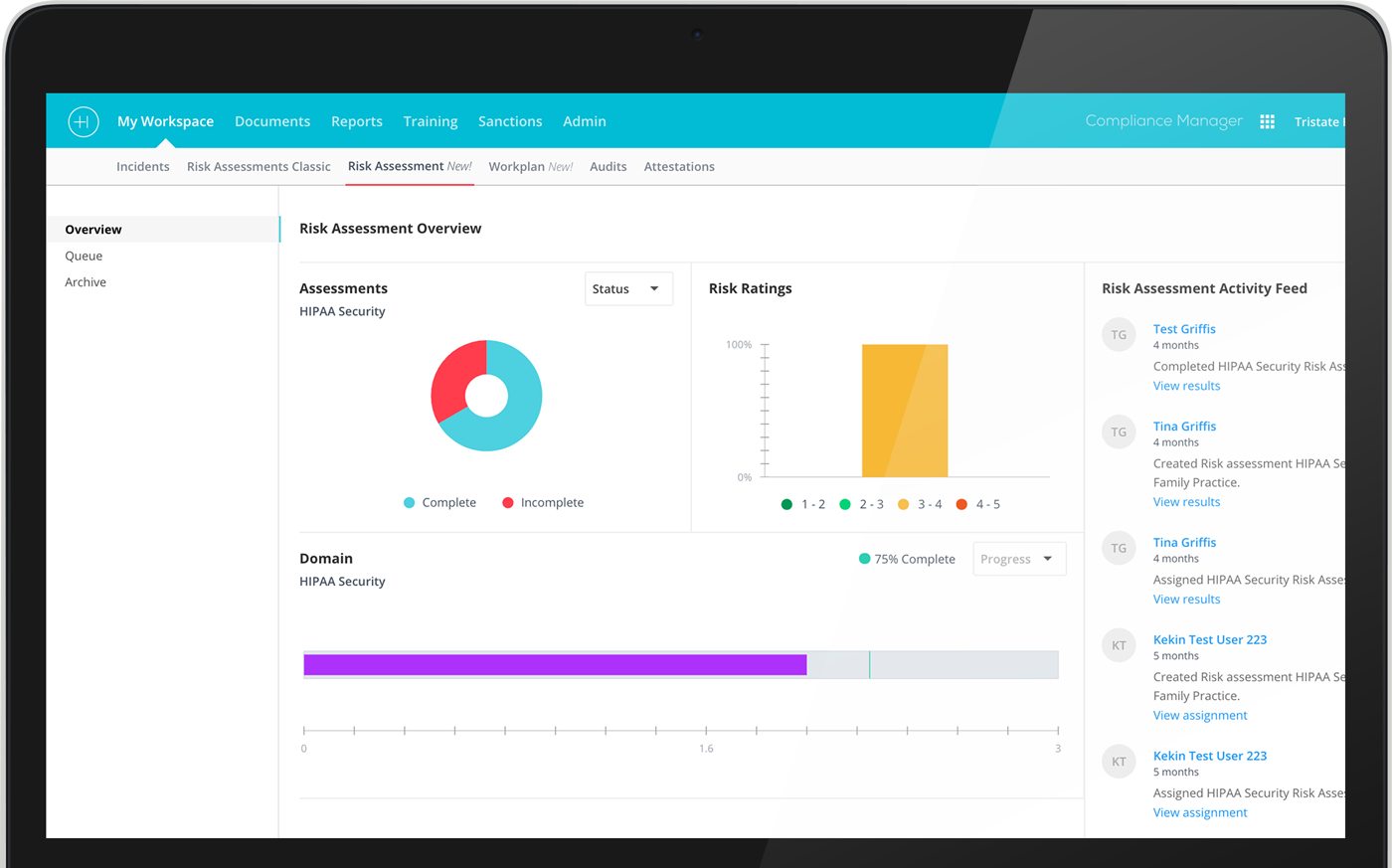1392x868 pixels.
Task: Open the first View assignment link
Action: click(1199, 716)
